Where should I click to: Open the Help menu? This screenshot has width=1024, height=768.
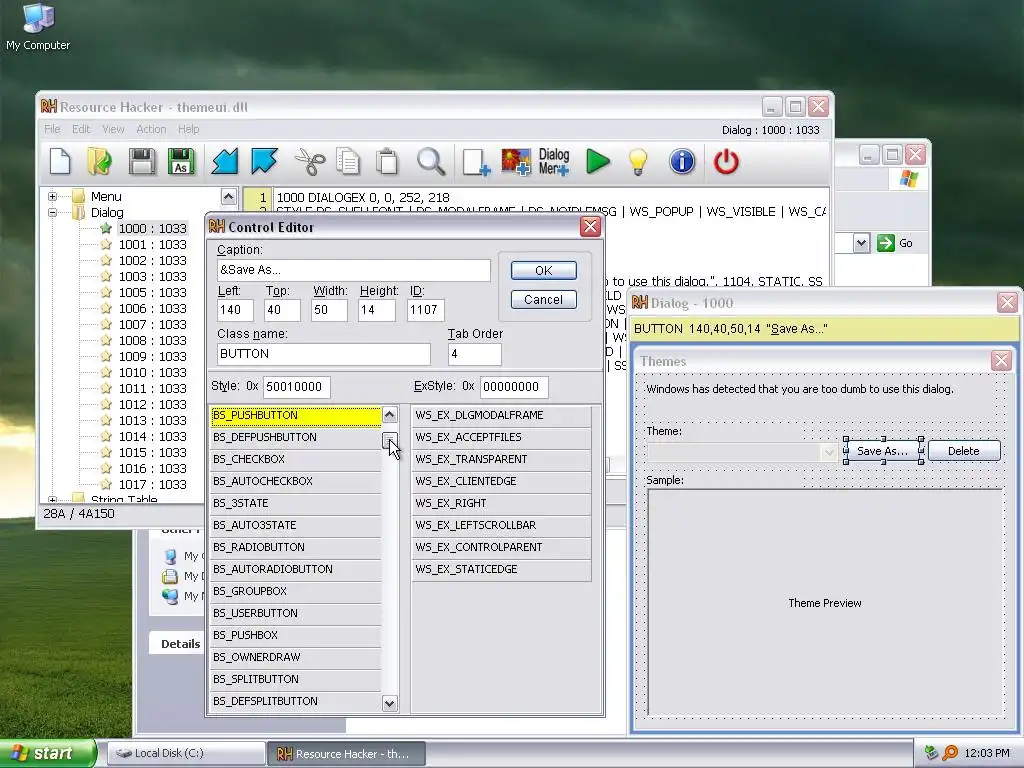tap(189, 129)
